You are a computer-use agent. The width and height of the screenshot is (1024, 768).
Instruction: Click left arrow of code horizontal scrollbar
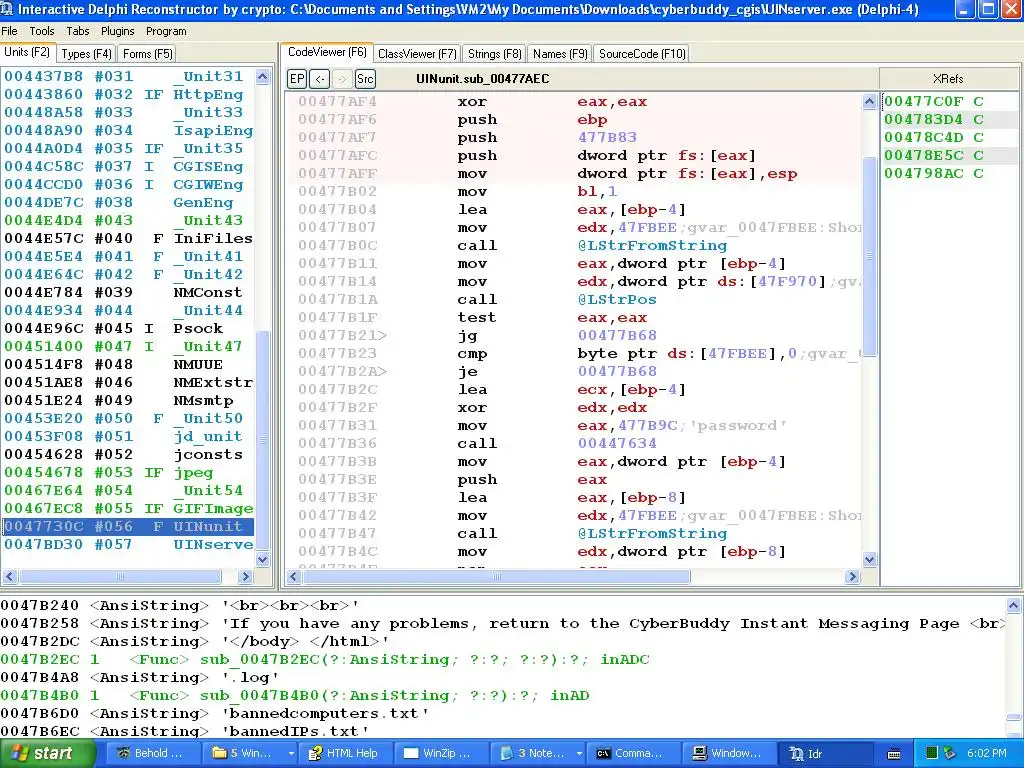tap(294, 577)
